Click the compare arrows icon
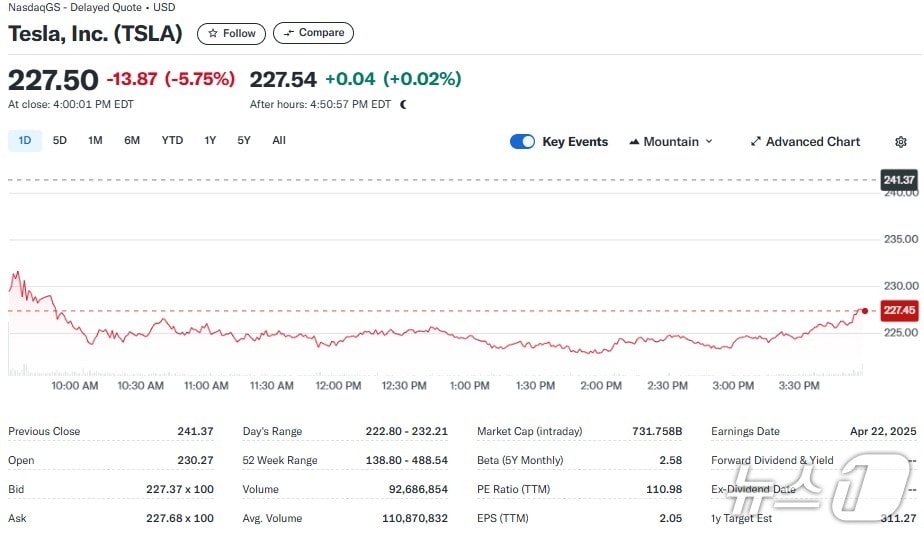Image resolution: width=924 pixels, height=535 pixels. (289, 33)
